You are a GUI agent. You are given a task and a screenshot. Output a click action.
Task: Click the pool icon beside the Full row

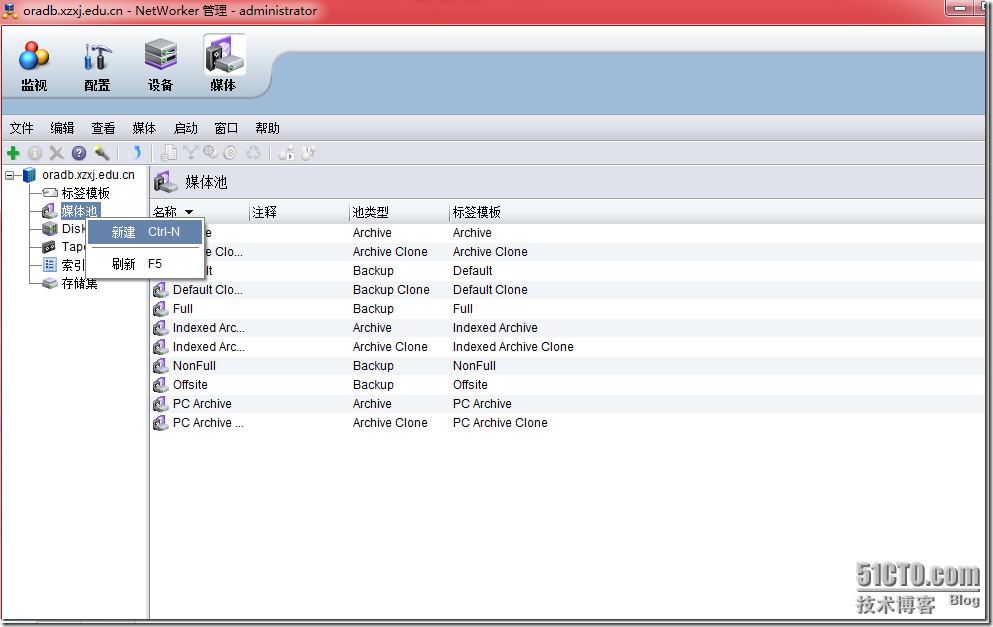(161, 309)
